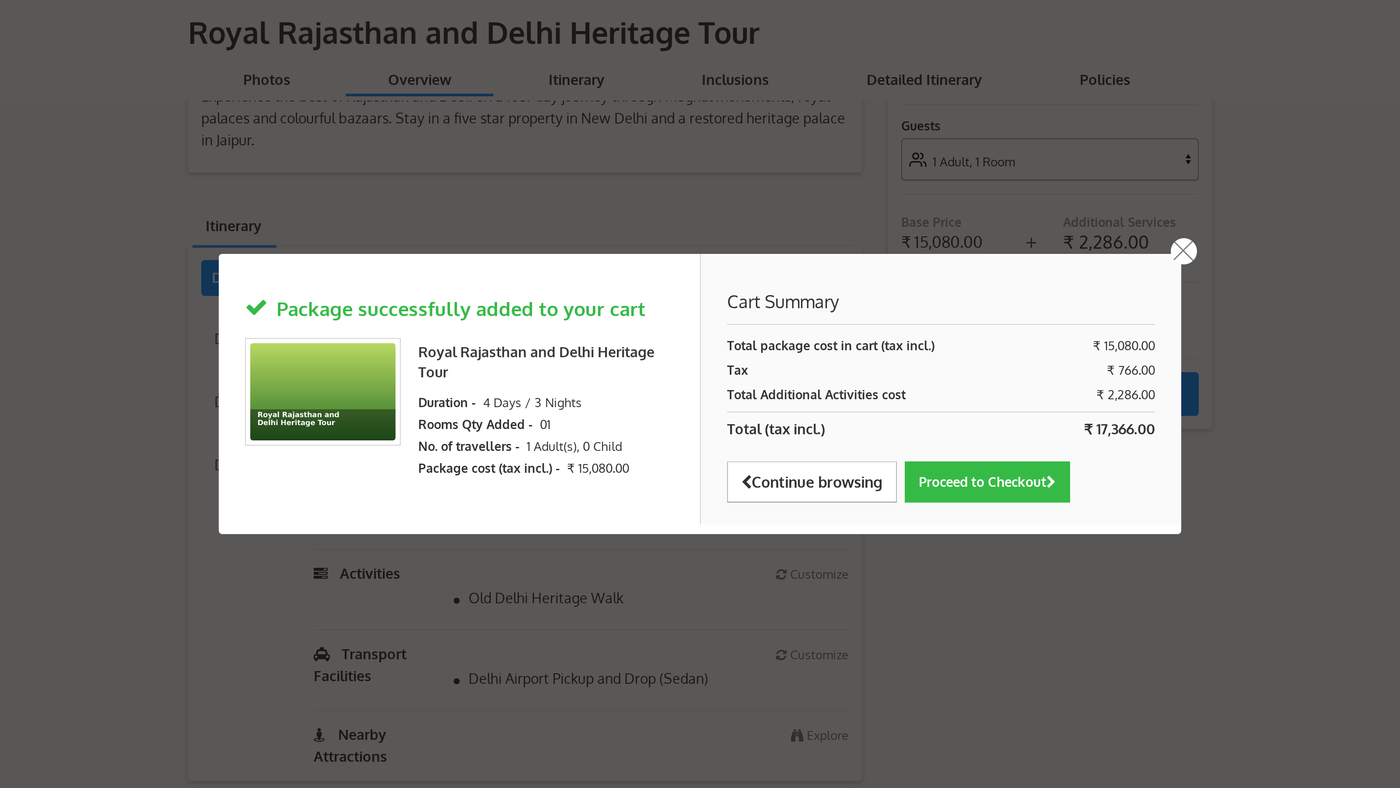This screenshot has height=788, width=1400.
Task: Click the binoculars Explore icon
Action: click(797, 735)
